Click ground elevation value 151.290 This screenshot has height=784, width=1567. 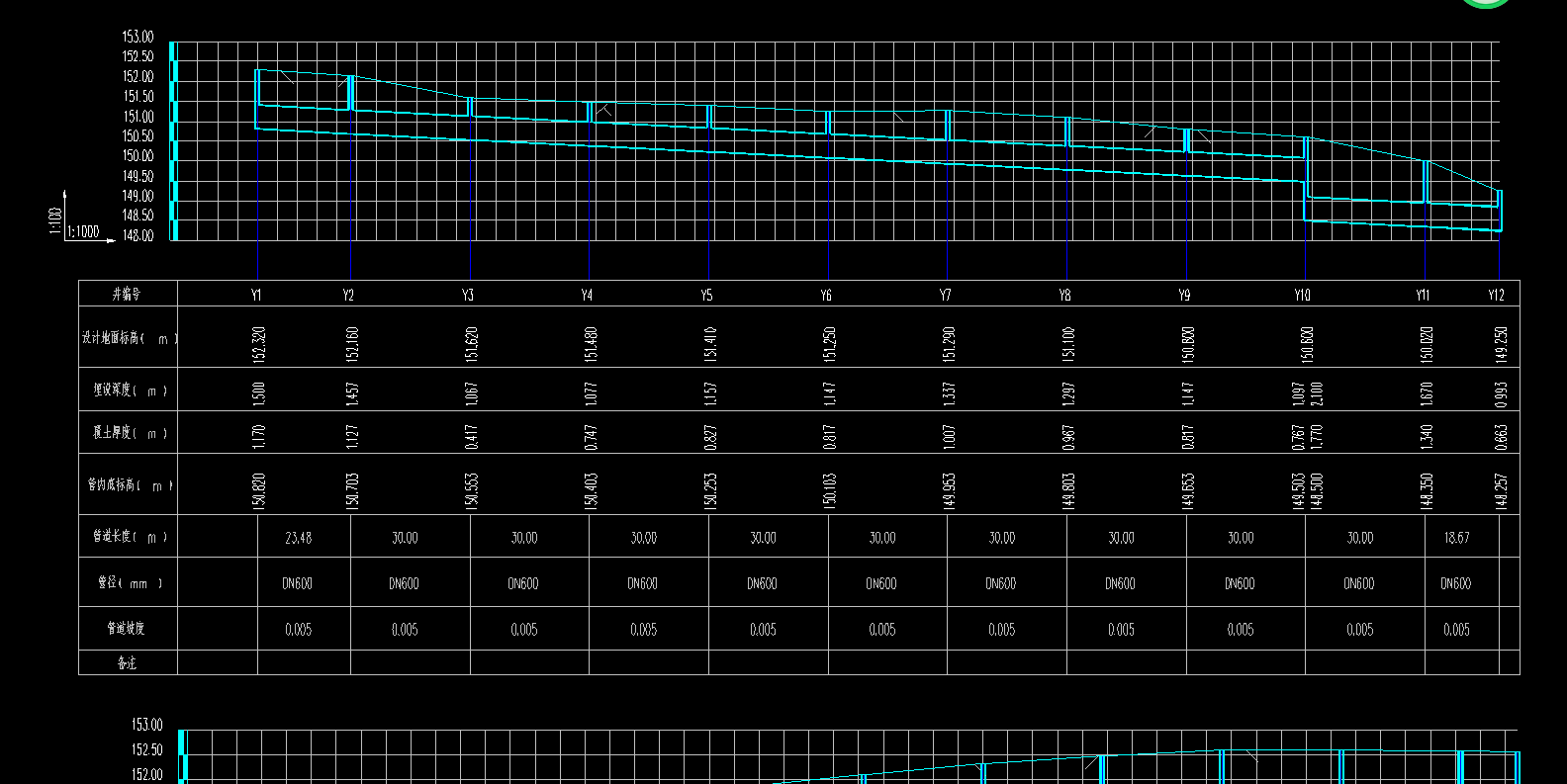coord(950,344)
